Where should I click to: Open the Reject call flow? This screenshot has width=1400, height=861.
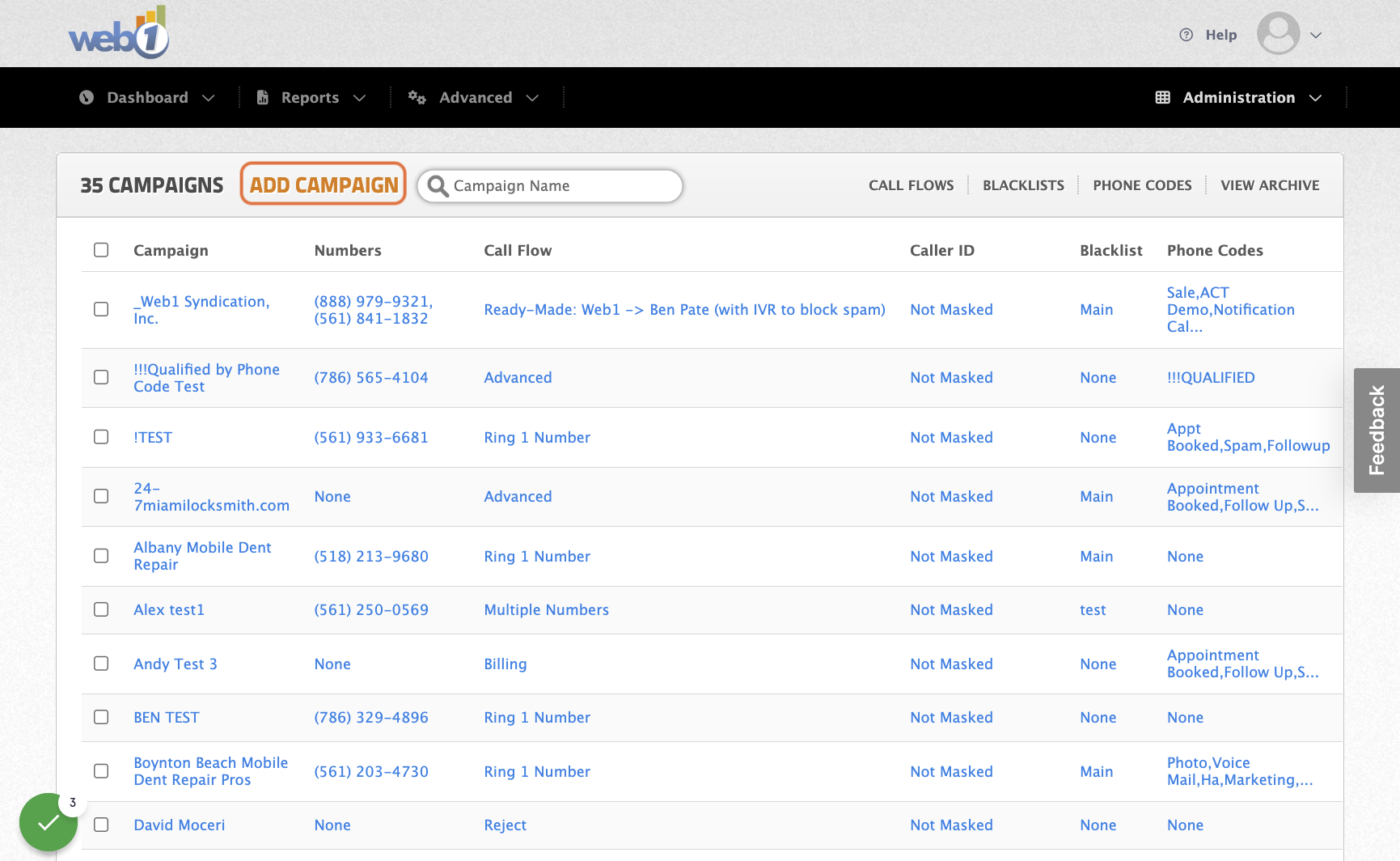(505, 825)
